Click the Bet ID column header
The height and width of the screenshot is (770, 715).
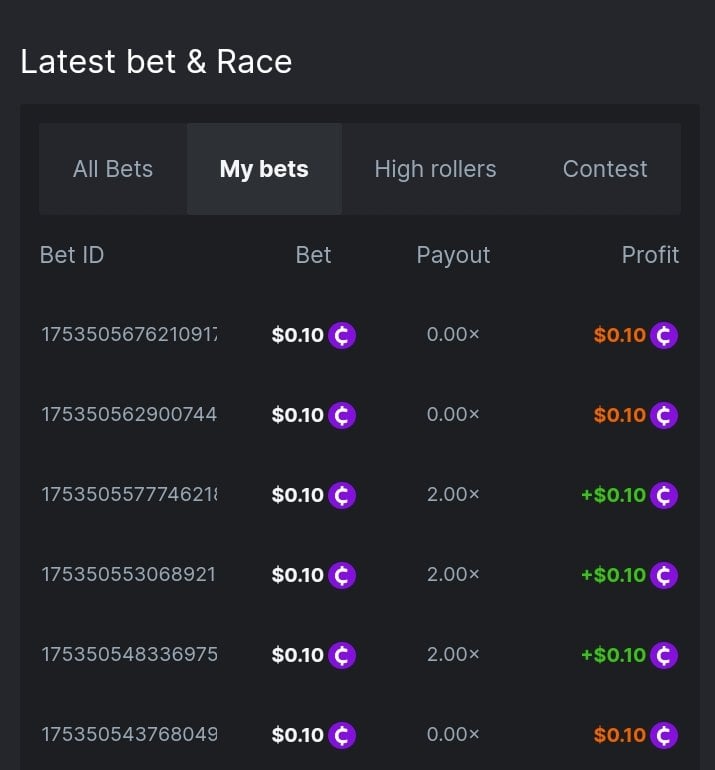tap(72, 255)
